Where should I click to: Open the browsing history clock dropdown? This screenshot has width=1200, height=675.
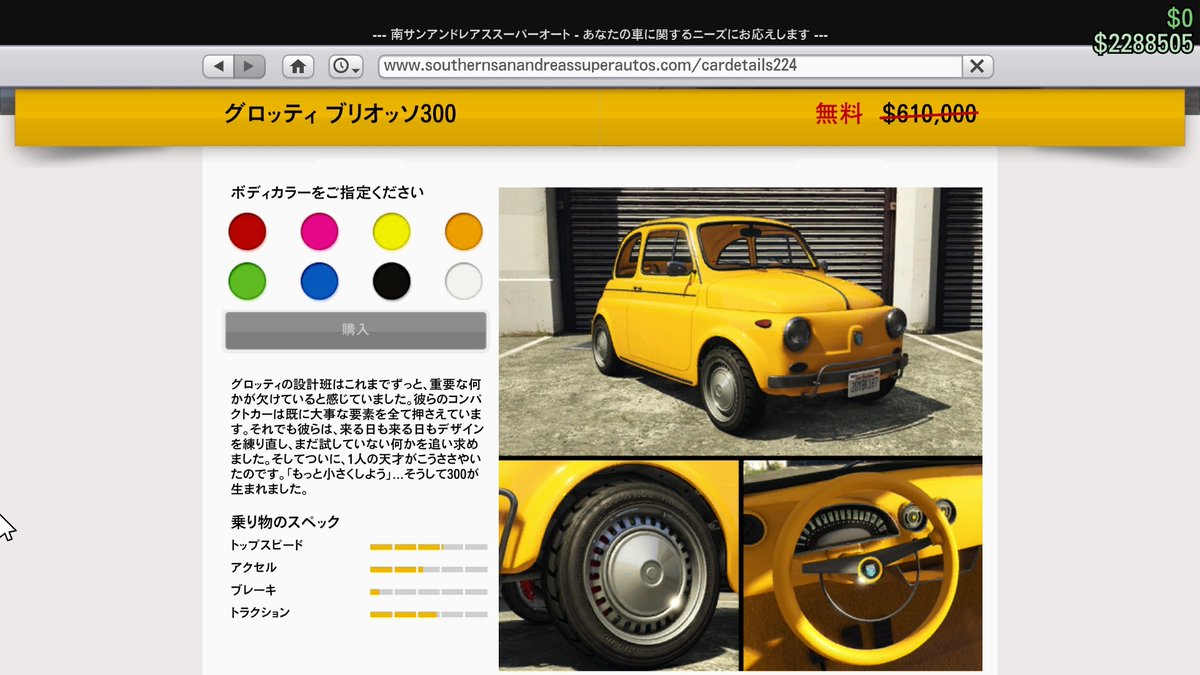tap(346, 66)
